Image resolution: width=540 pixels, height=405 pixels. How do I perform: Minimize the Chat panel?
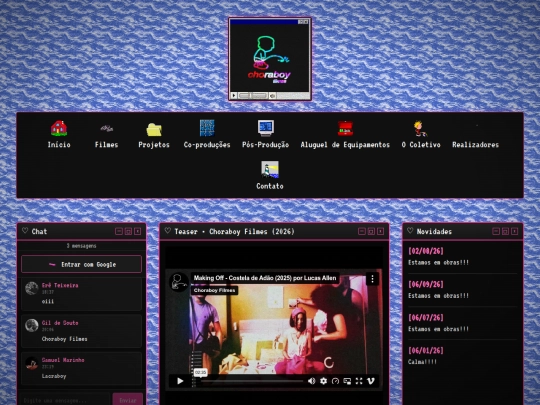pos(119,231)
